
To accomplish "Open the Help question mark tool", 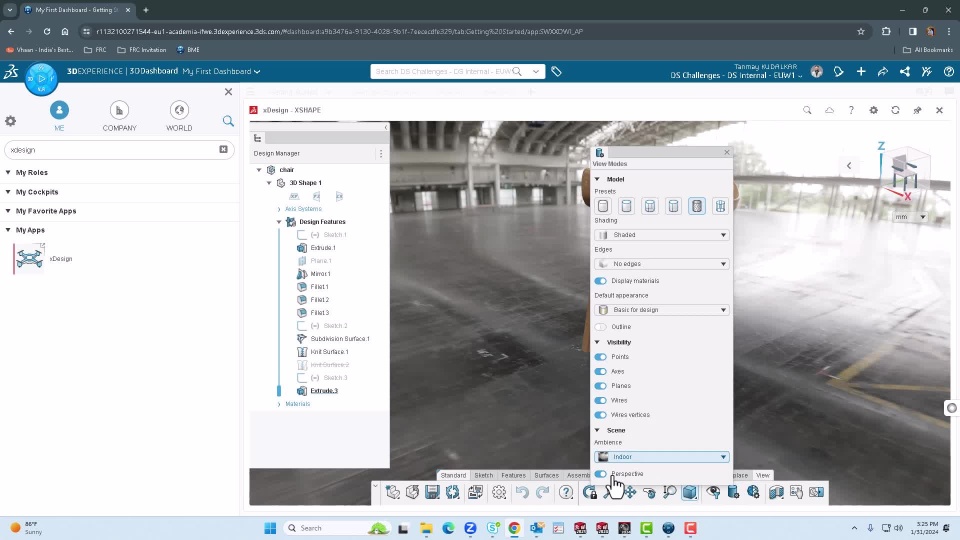I will (x=566, y=492).
